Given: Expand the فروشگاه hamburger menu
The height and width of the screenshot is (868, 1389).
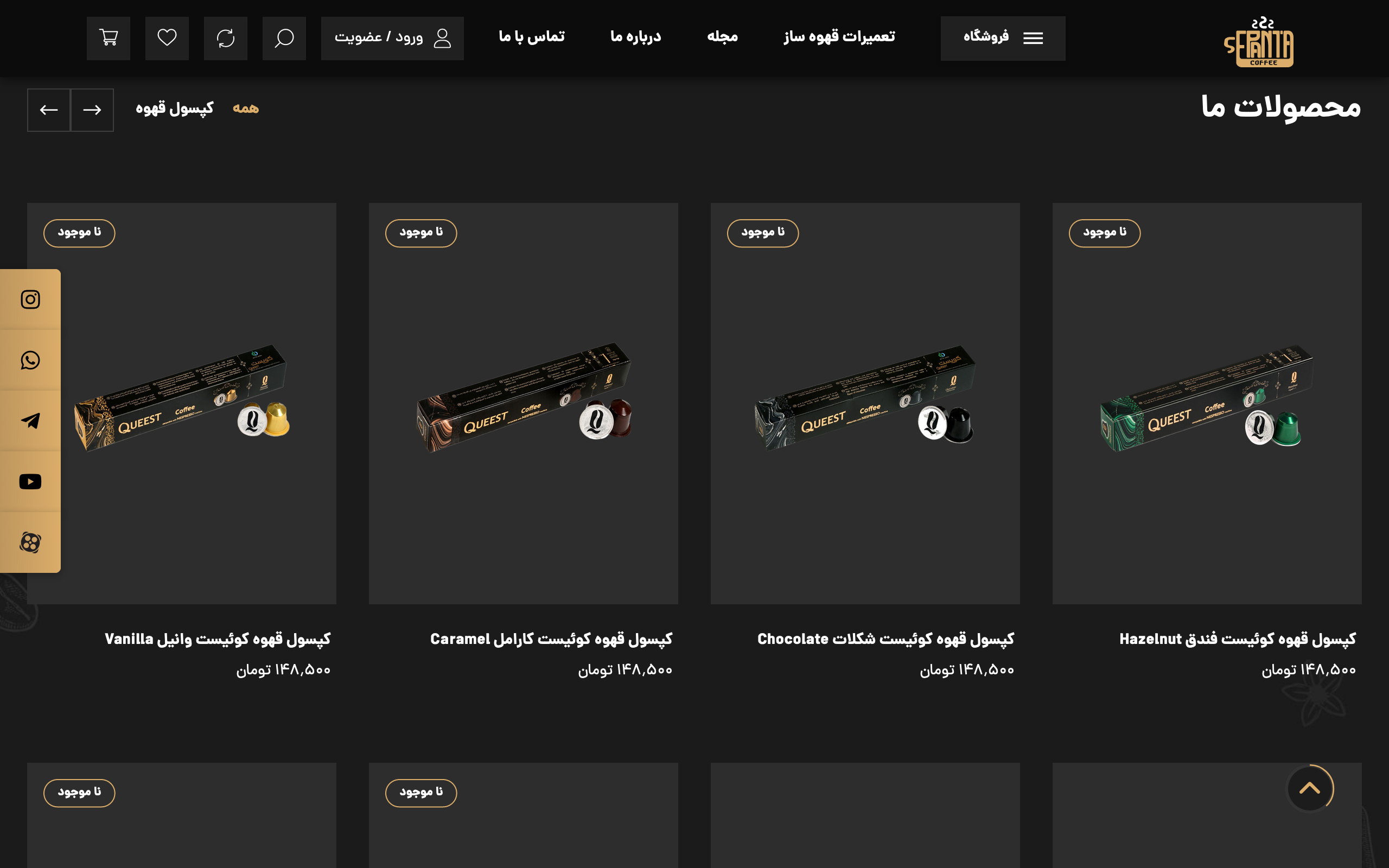Looking at the screenshot, I should pos(1003,38).
